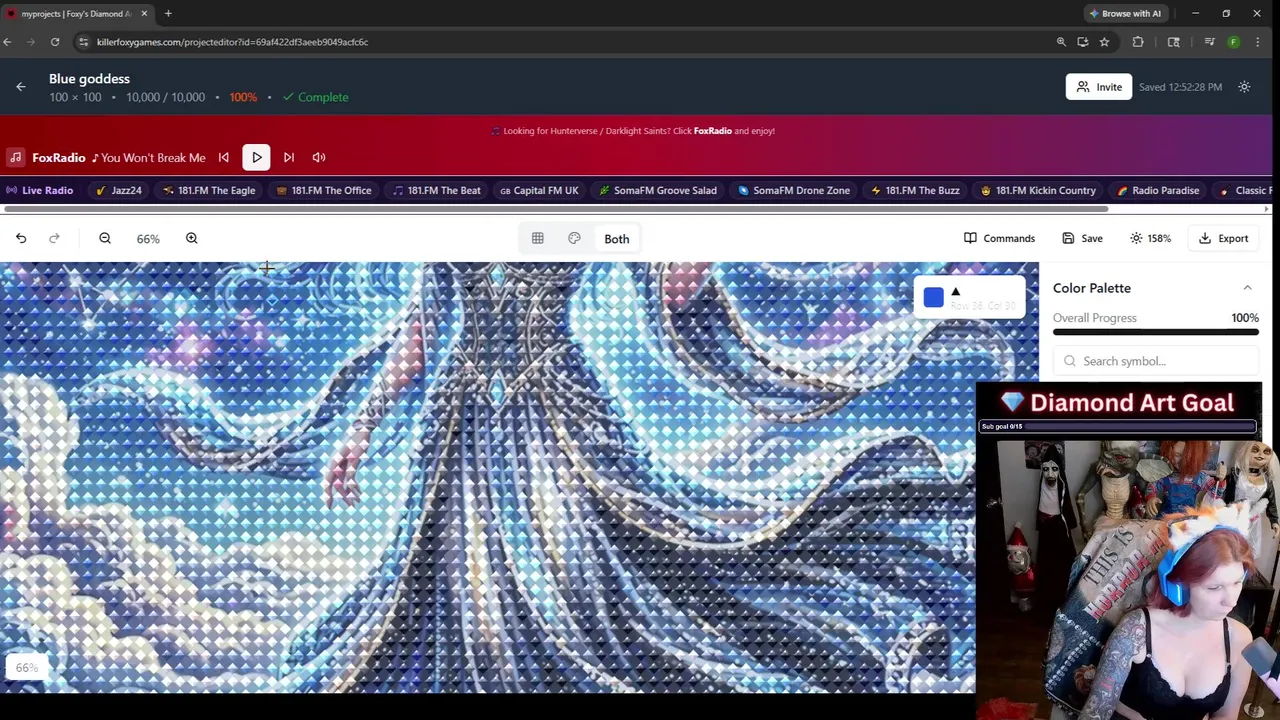Open a new browser tab
1280x720 pixels.
(168, 13)
